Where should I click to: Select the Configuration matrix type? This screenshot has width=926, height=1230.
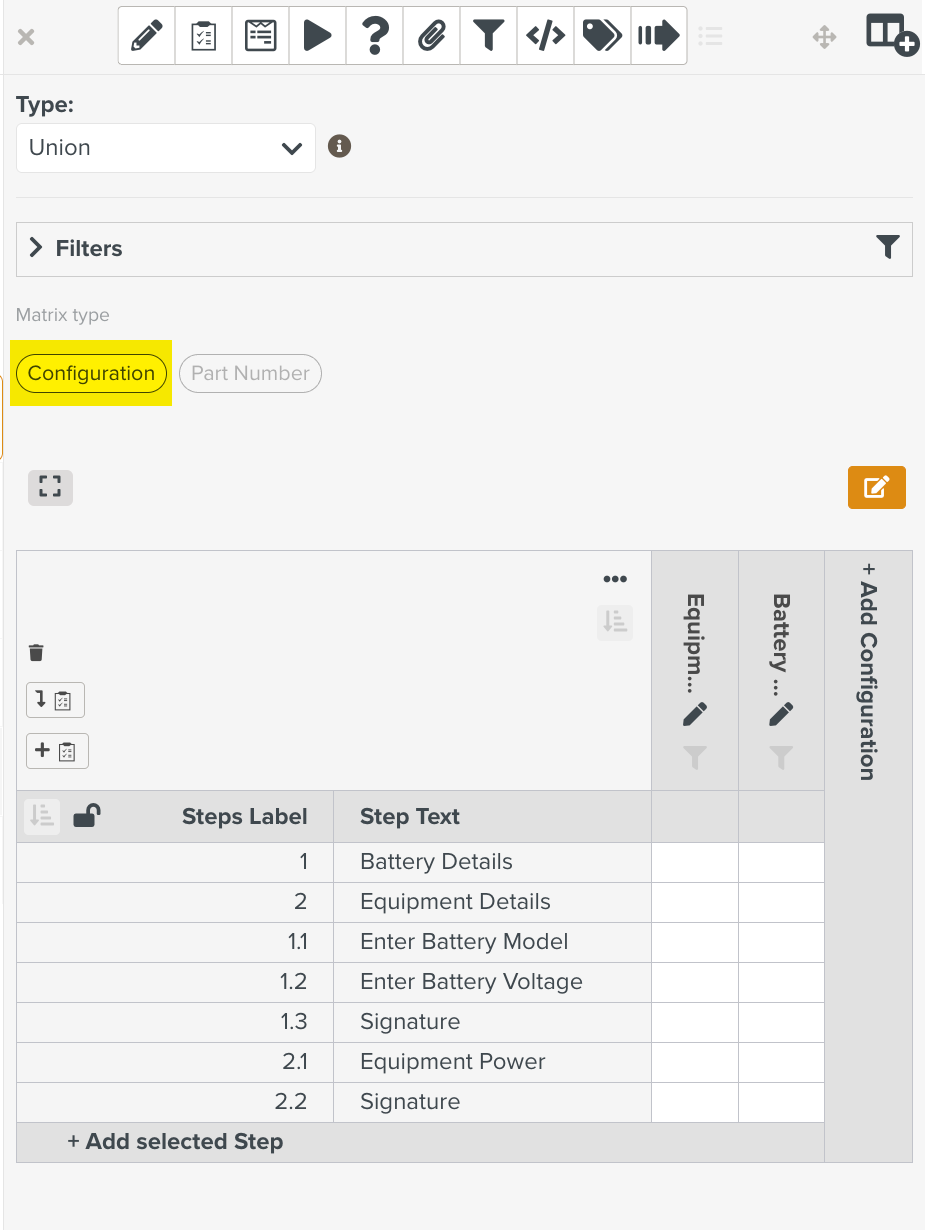(x=91, y=373)
